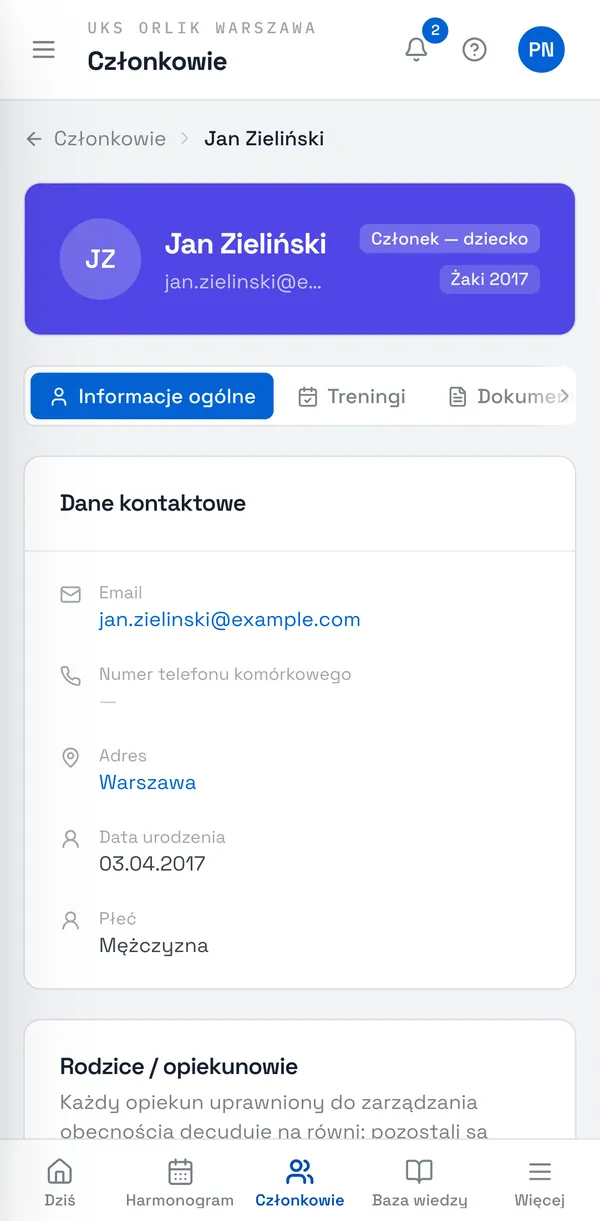Click the Numer telefonu komórkowego label
Screen dimensions: 600x1221
click(225, 674)
